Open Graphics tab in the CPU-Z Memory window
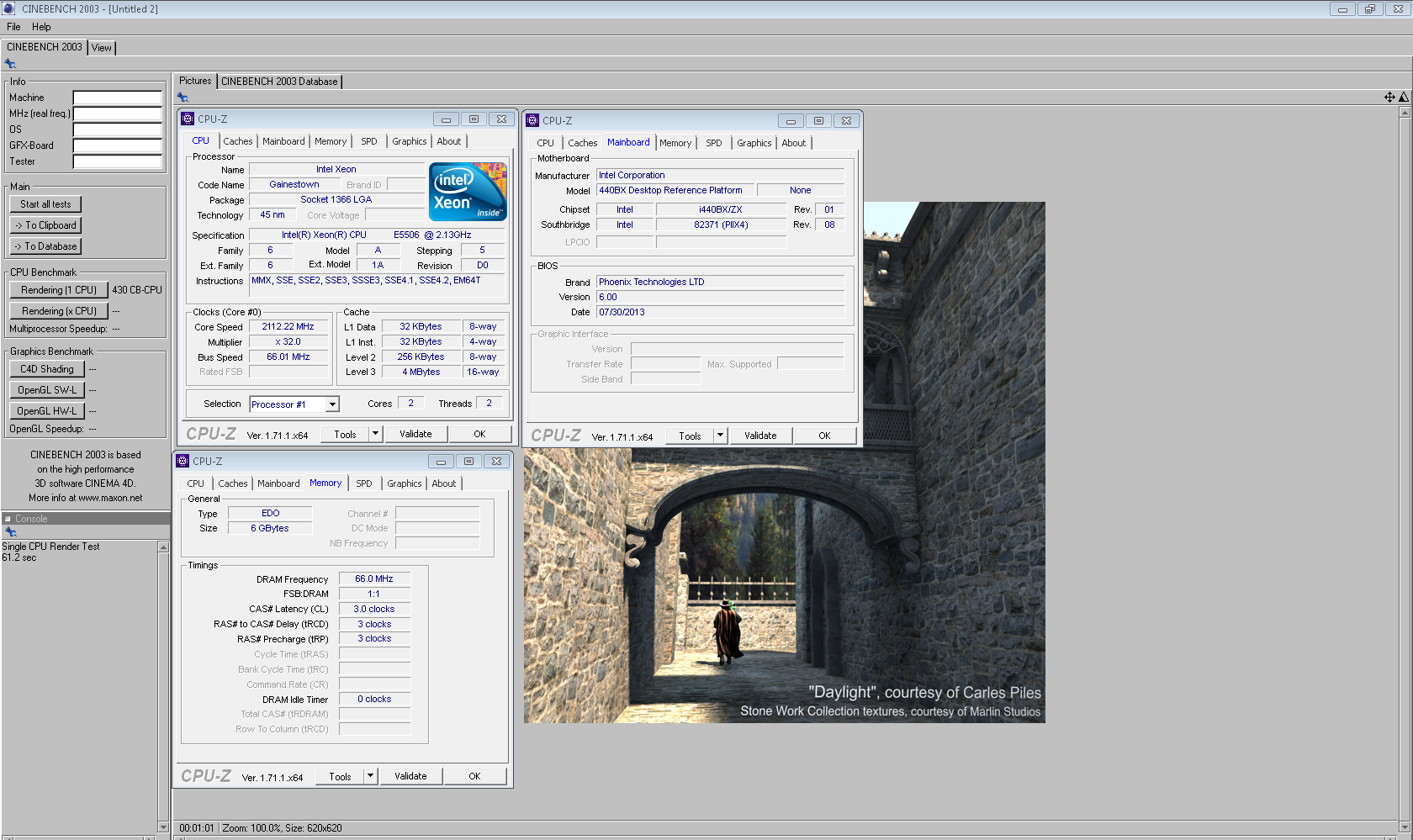The image size is (1413, 840). tap(405, 483)
